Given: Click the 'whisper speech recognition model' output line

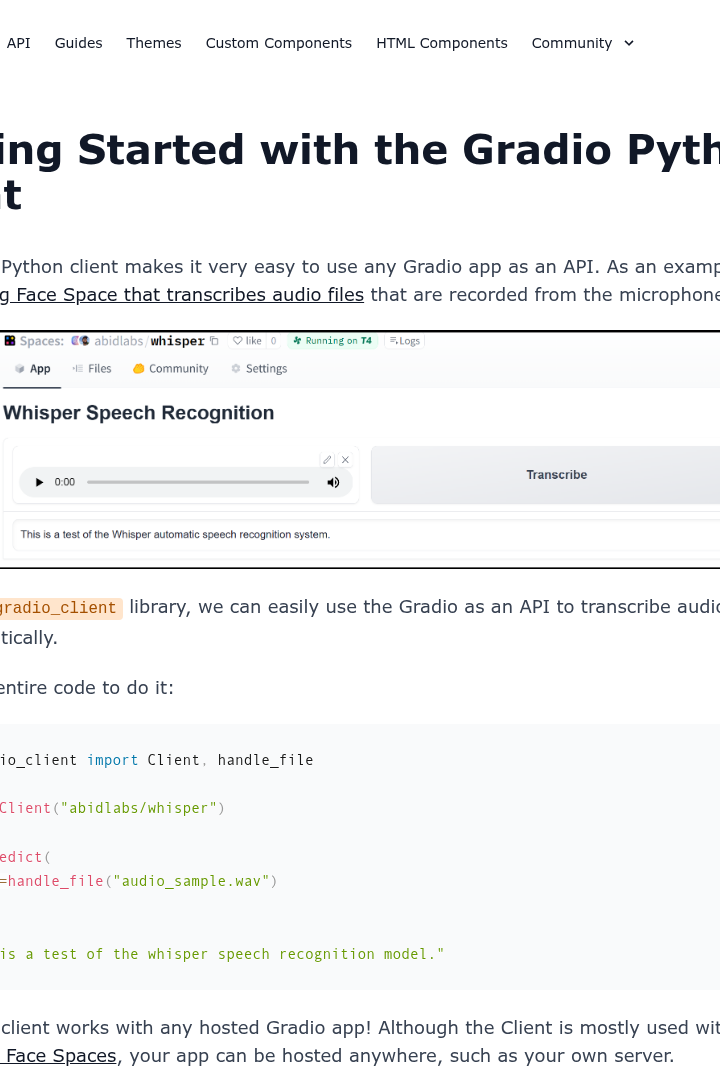Looking at the screenshot, I should coord(222,954).
